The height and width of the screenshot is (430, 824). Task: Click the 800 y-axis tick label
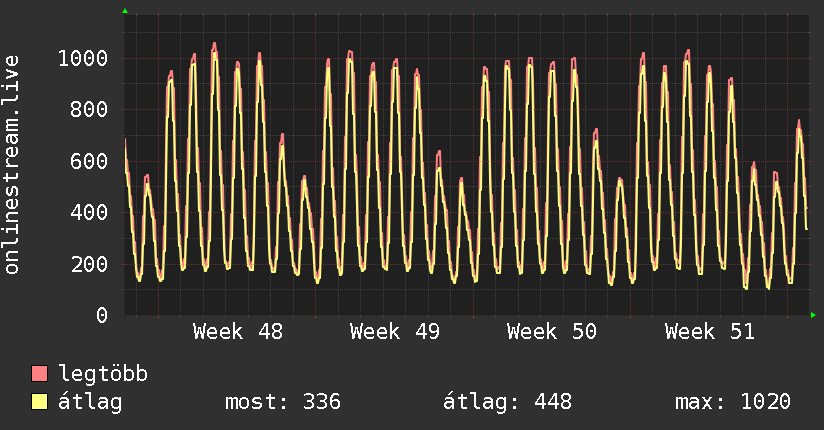click(89, 110)
